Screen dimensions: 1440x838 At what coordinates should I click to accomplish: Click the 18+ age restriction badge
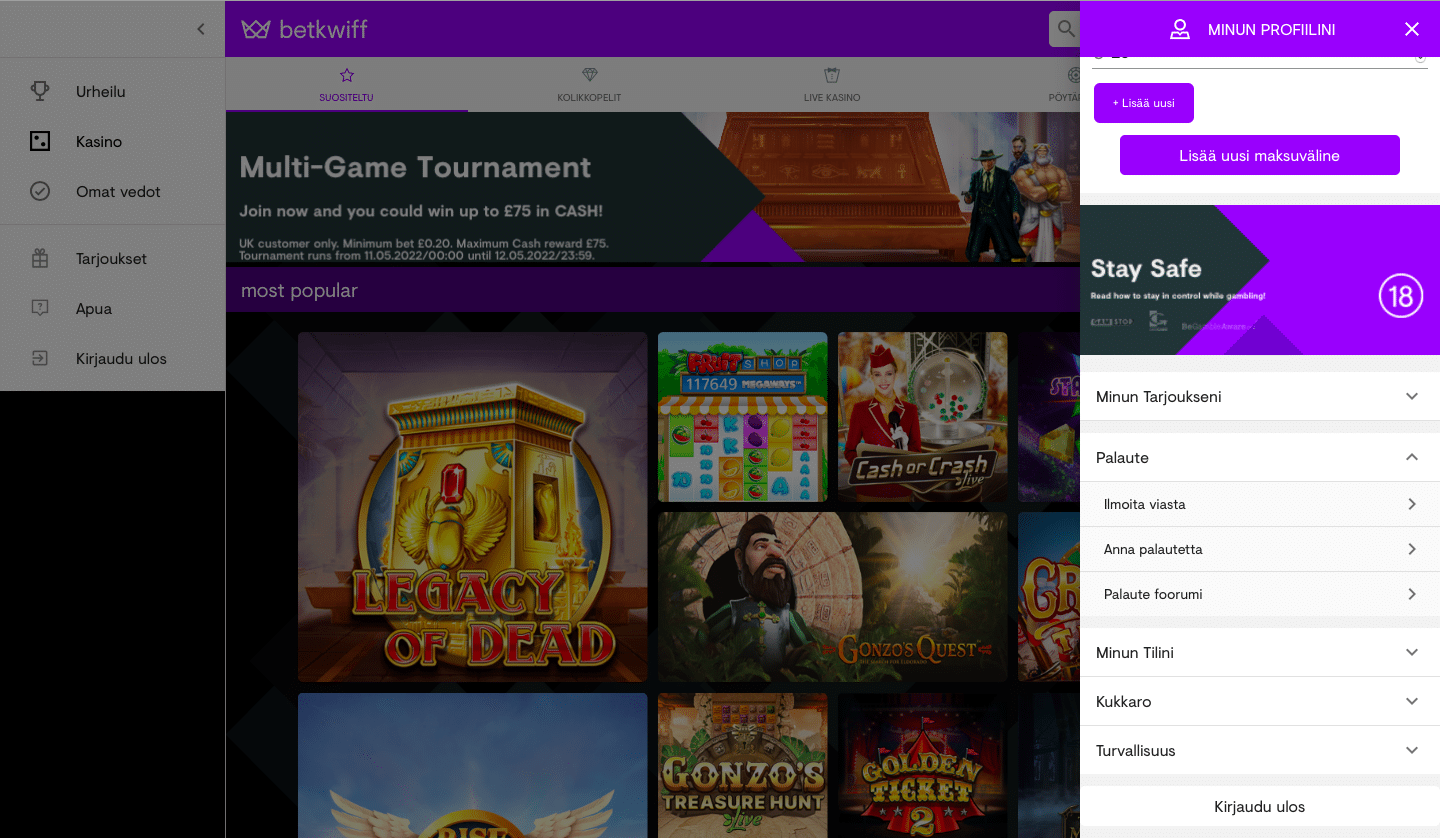[x=1401, y=296]
